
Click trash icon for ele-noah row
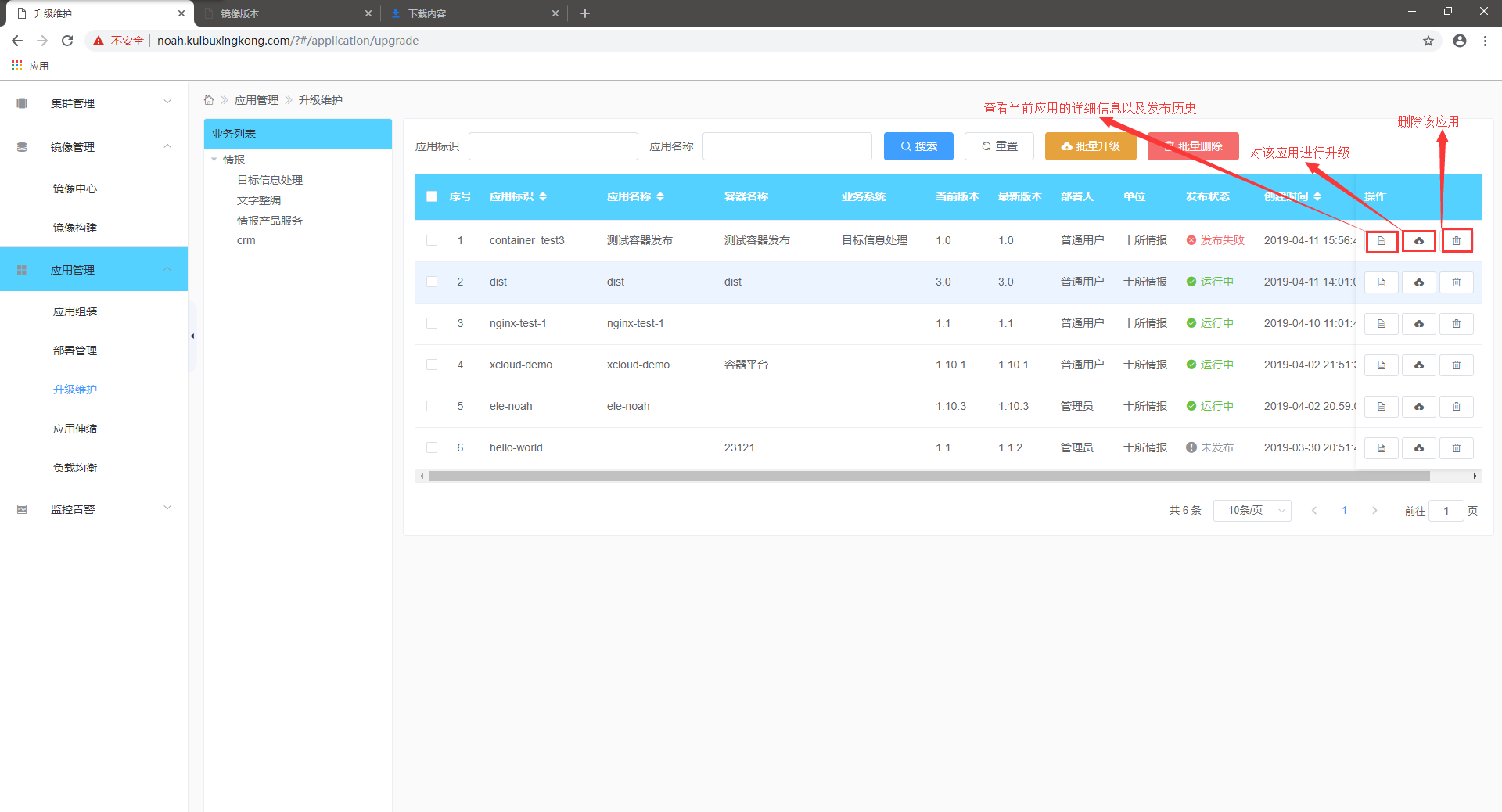click(1456, 407)
